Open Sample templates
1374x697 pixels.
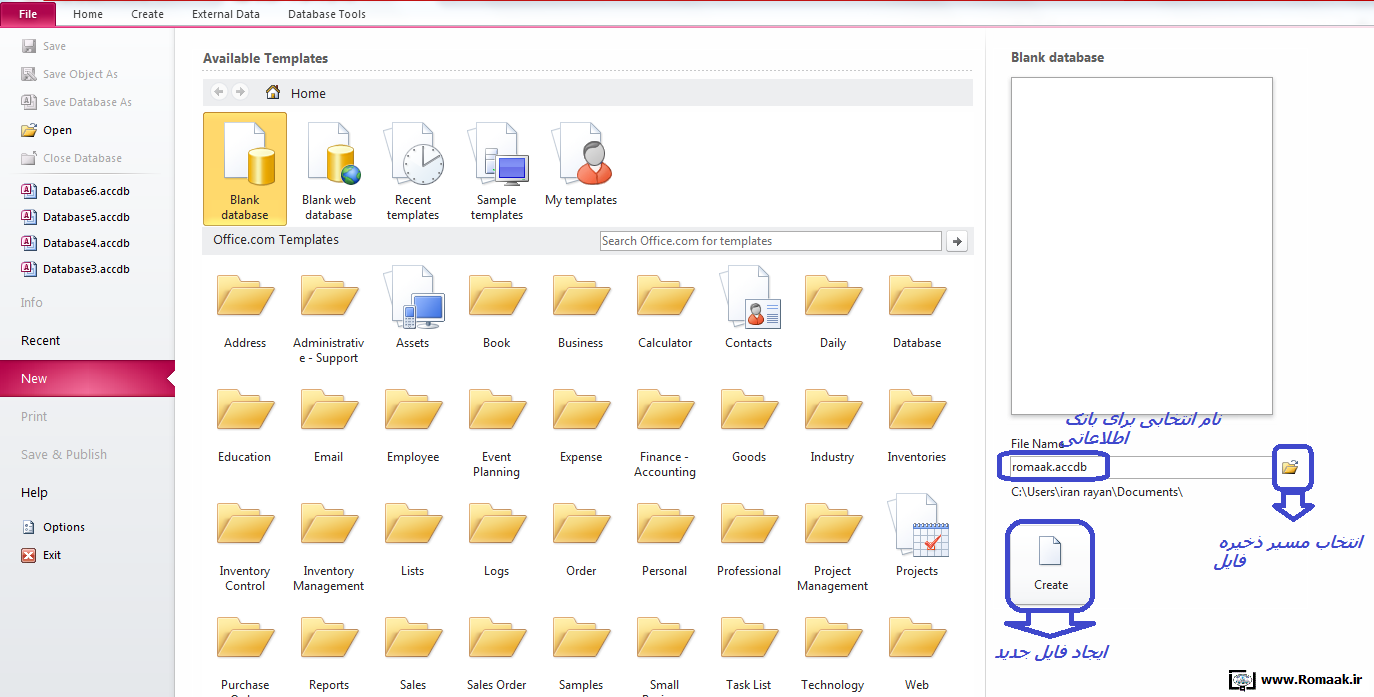[497, 169]
